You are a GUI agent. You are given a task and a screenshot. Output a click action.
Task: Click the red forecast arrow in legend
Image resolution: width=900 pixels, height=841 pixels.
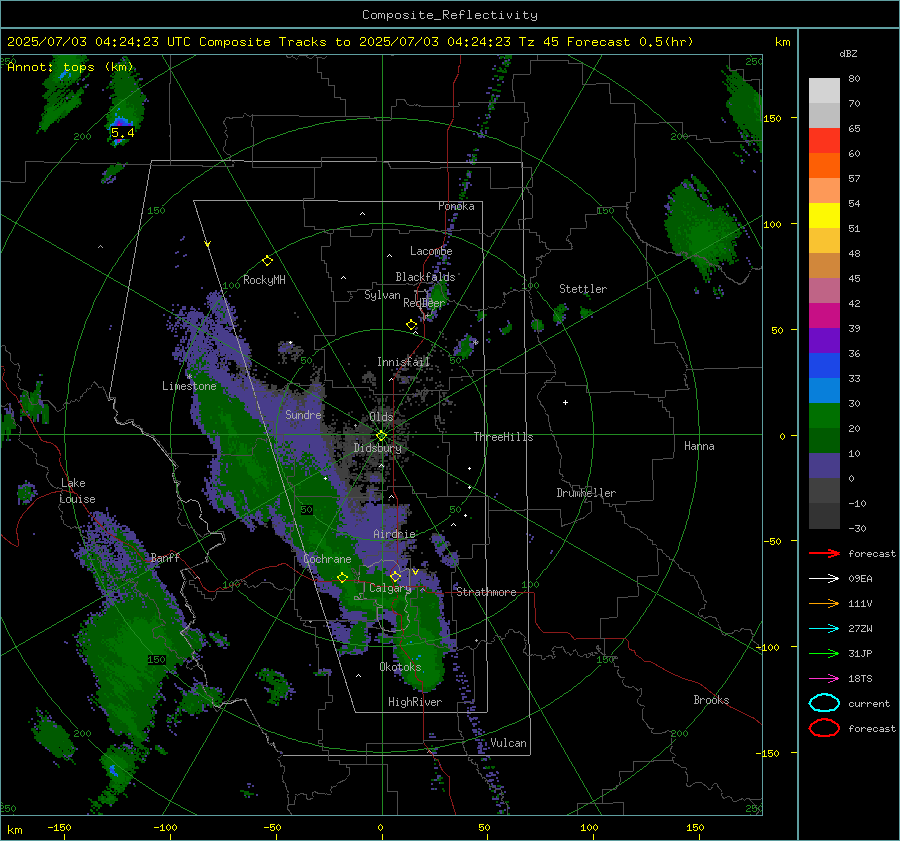tap(824, 553)
